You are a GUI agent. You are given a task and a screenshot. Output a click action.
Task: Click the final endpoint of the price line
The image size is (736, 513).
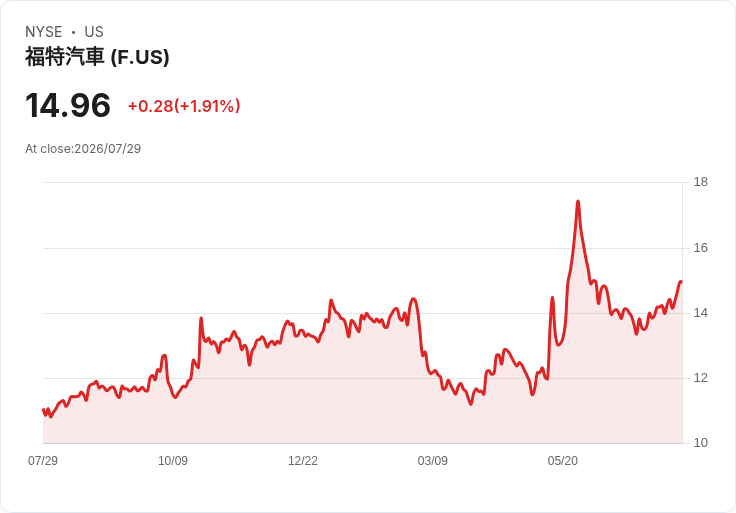coord(681,282)
